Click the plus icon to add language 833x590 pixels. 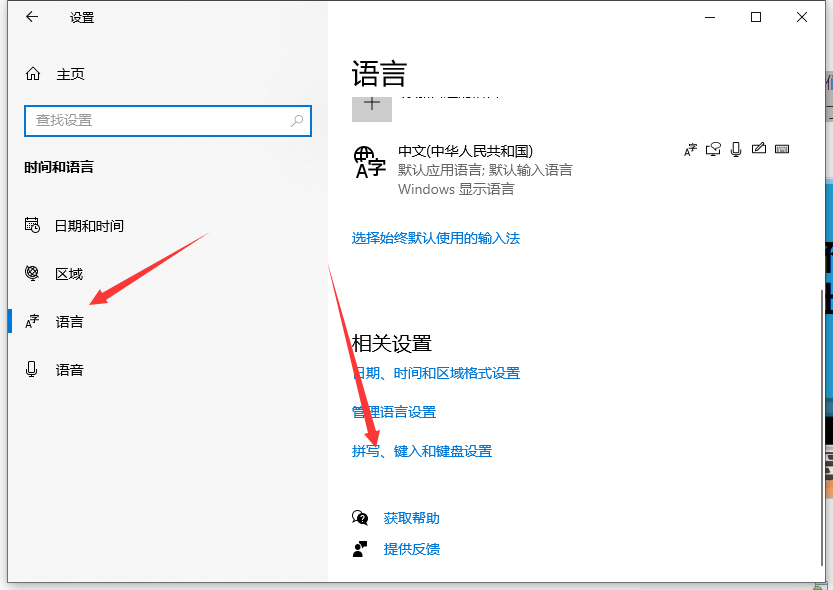click(x=371, y=104)
